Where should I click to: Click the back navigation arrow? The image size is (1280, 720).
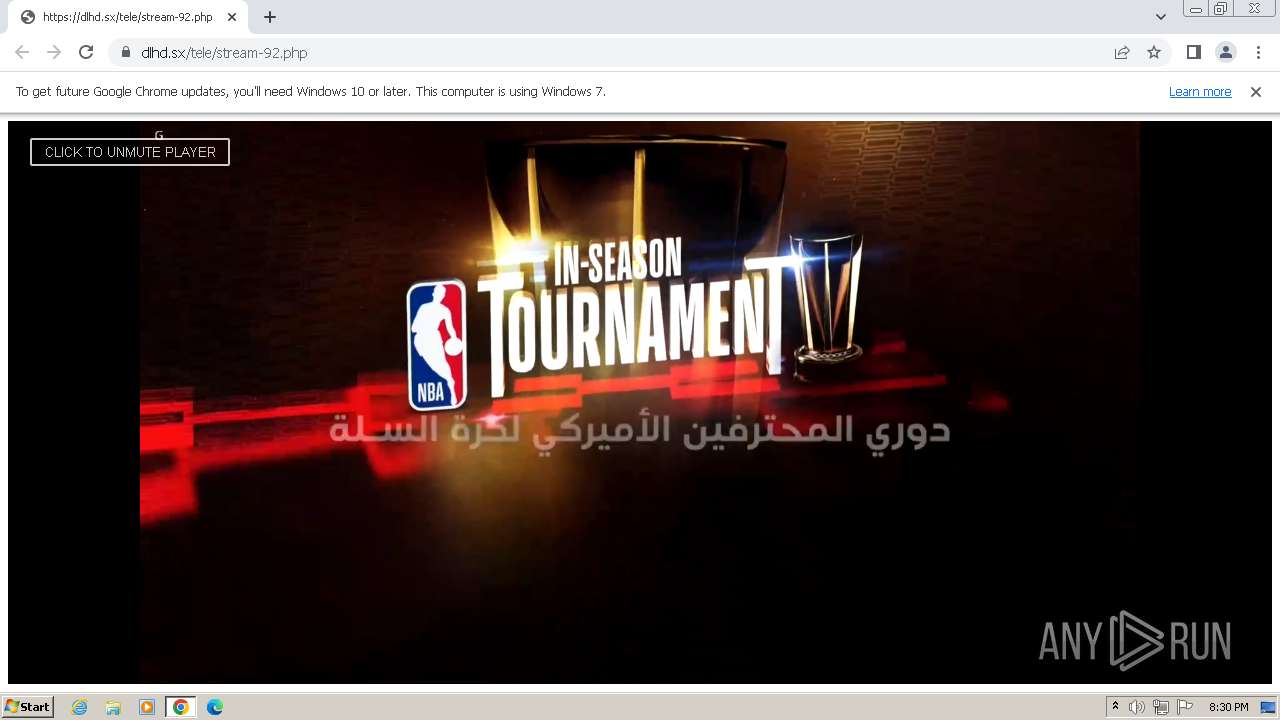coord(22,52)
